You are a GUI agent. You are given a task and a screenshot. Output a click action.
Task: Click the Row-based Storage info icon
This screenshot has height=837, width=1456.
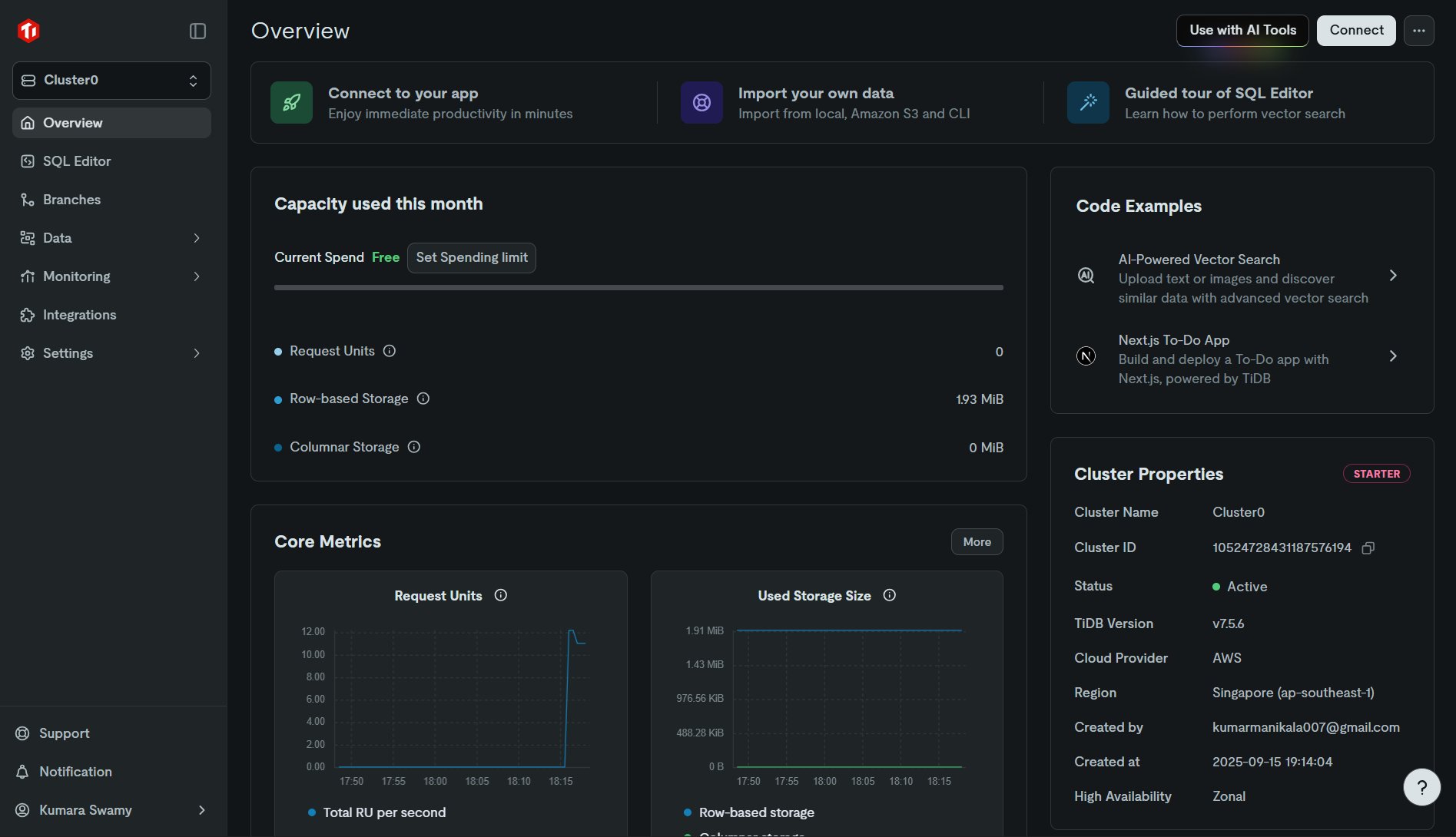pyautogui.click(x=423, y=399)
